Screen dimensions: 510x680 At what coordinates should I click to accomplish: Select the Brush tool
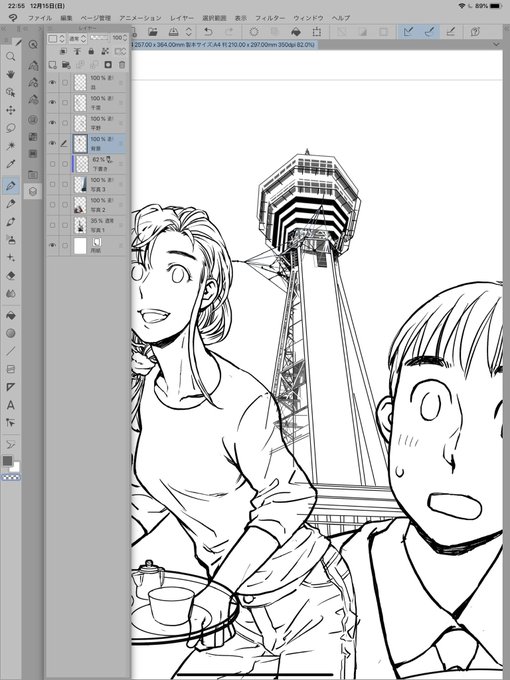coord(11,222)
